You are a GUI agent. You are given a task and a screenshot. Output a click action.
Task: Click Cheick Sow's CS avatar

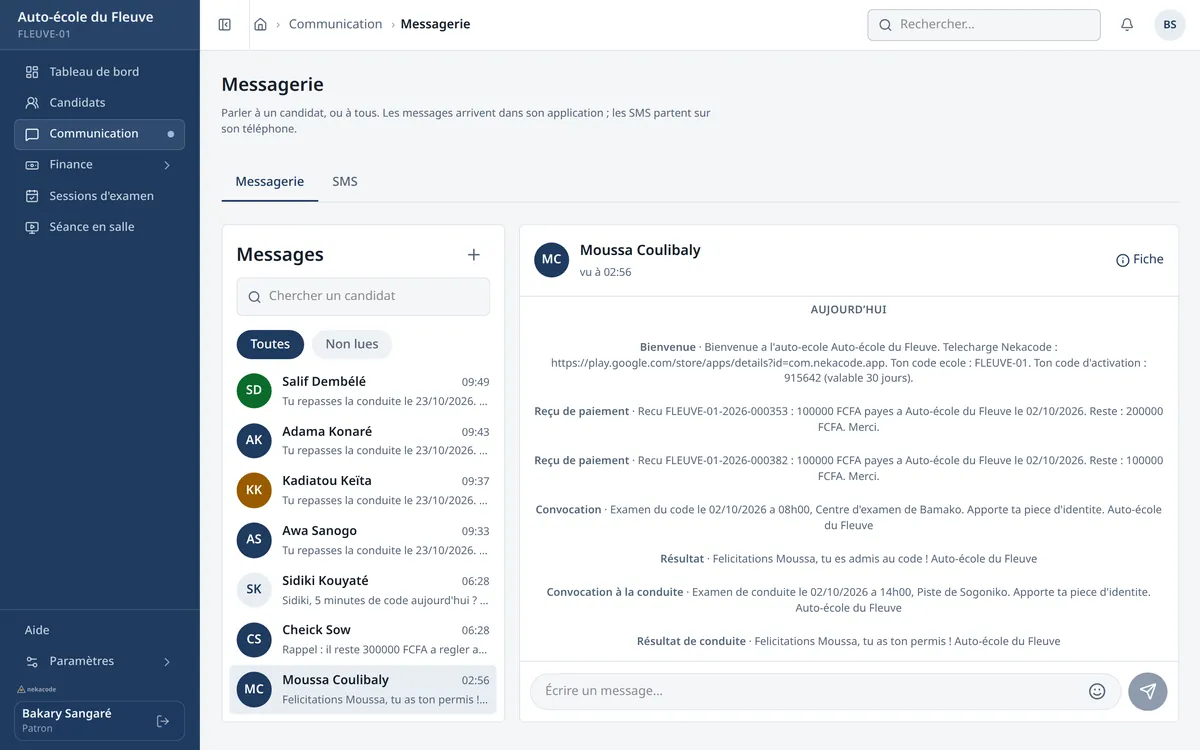tap(254, 639)
